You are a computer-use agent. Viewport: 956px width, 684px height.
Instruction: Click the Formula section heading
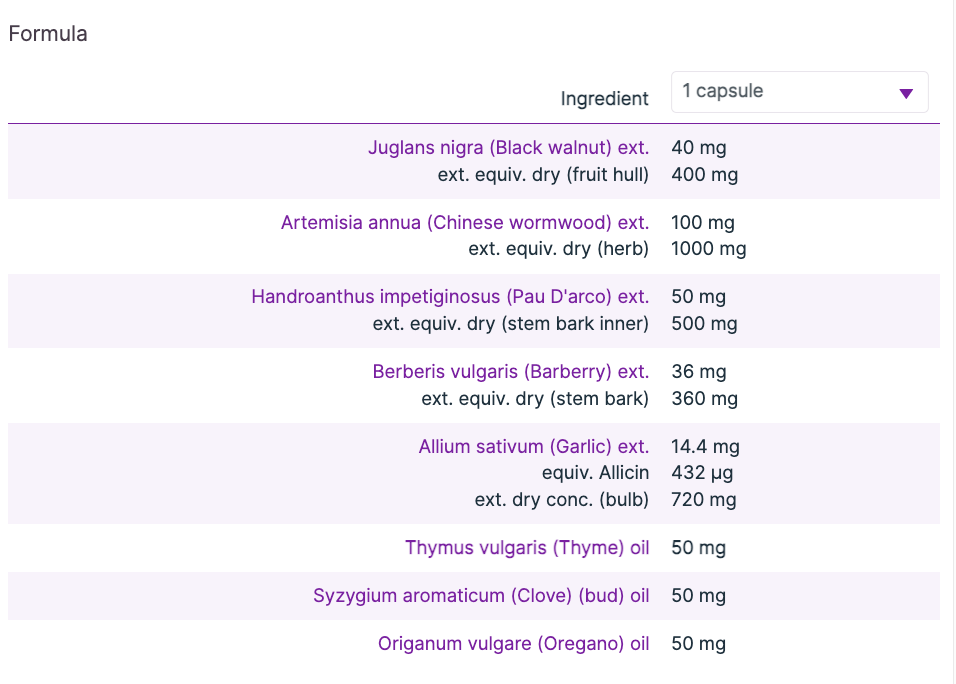[x=48, y=34]
